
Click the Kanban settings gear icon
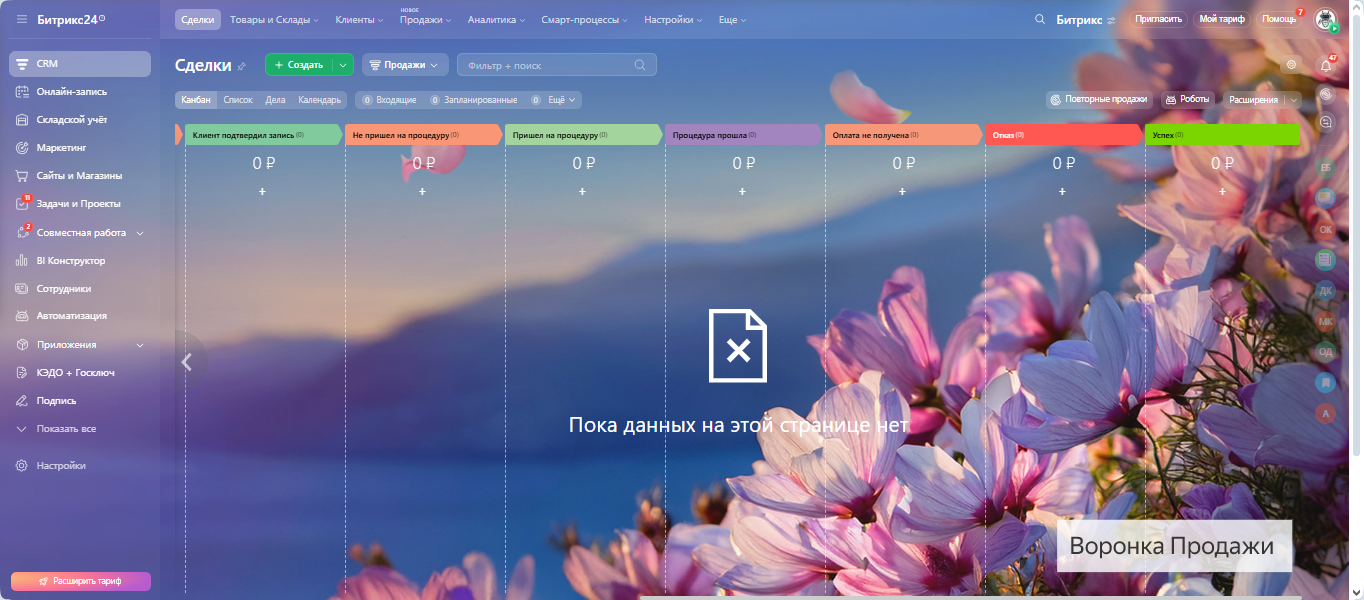point(1292,65)
